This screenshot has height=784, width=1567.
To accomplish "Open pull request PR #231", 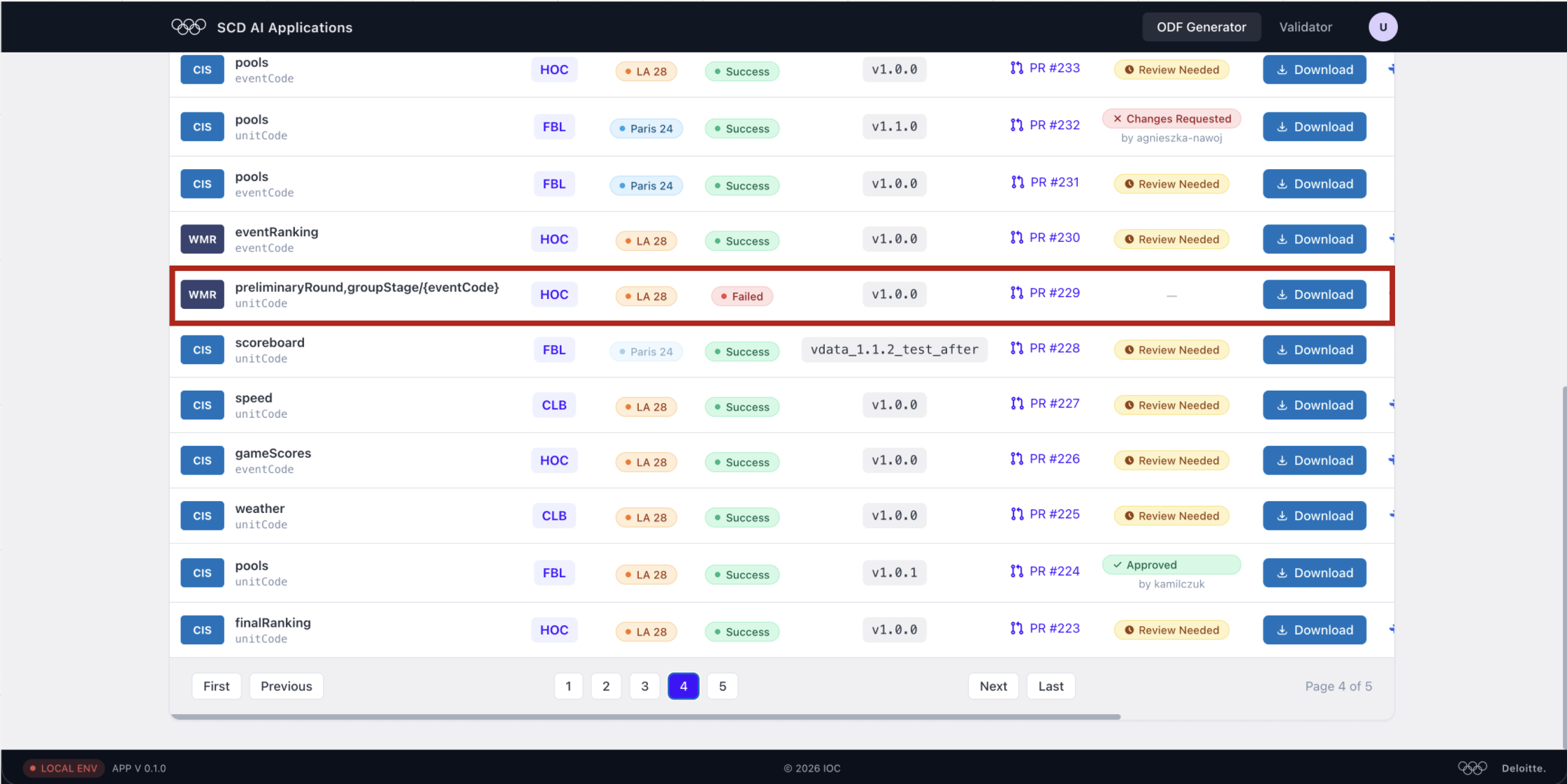I will (1045, 182).
